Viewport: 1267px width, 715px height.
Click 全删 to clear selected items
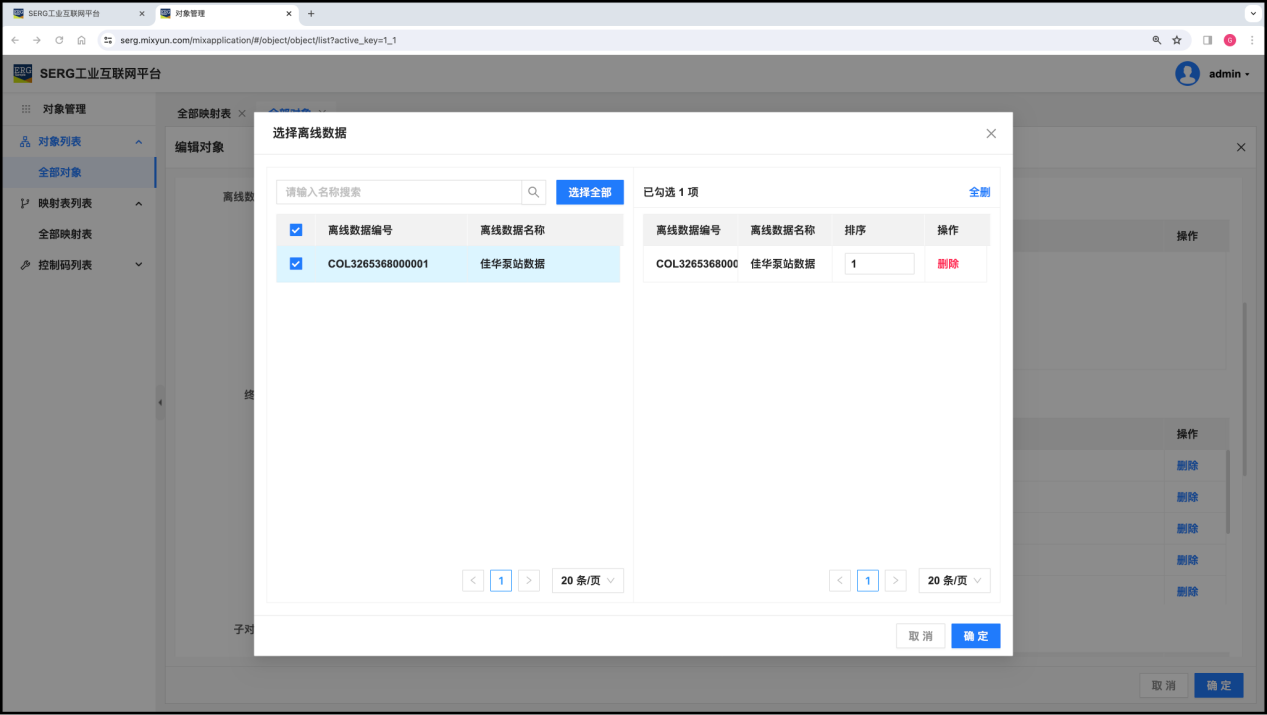pos(979,192)
